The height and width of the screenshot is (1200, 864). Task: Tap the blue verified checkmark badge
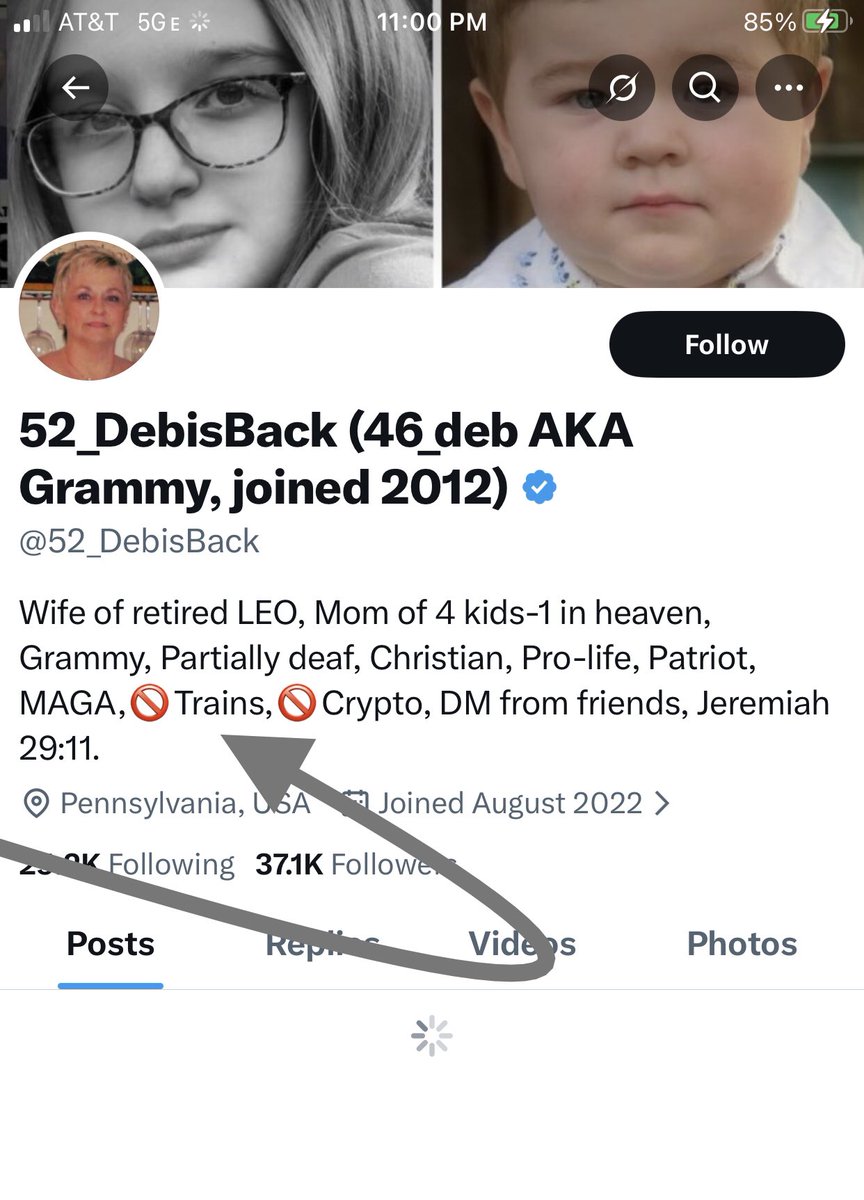click(541, 489)
